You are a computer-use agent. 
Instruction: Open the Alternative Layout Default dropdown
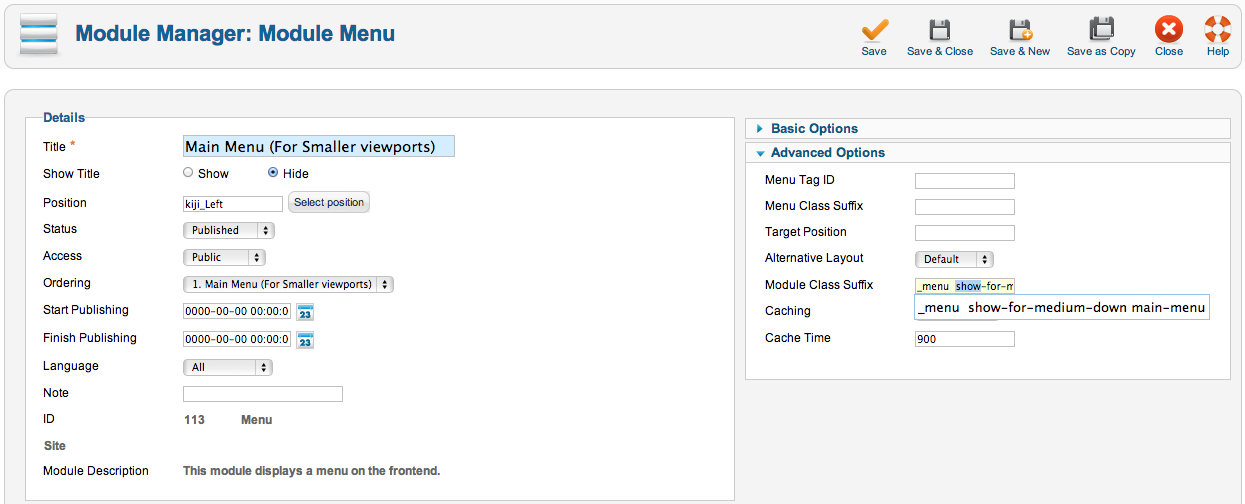coord(954,259)
